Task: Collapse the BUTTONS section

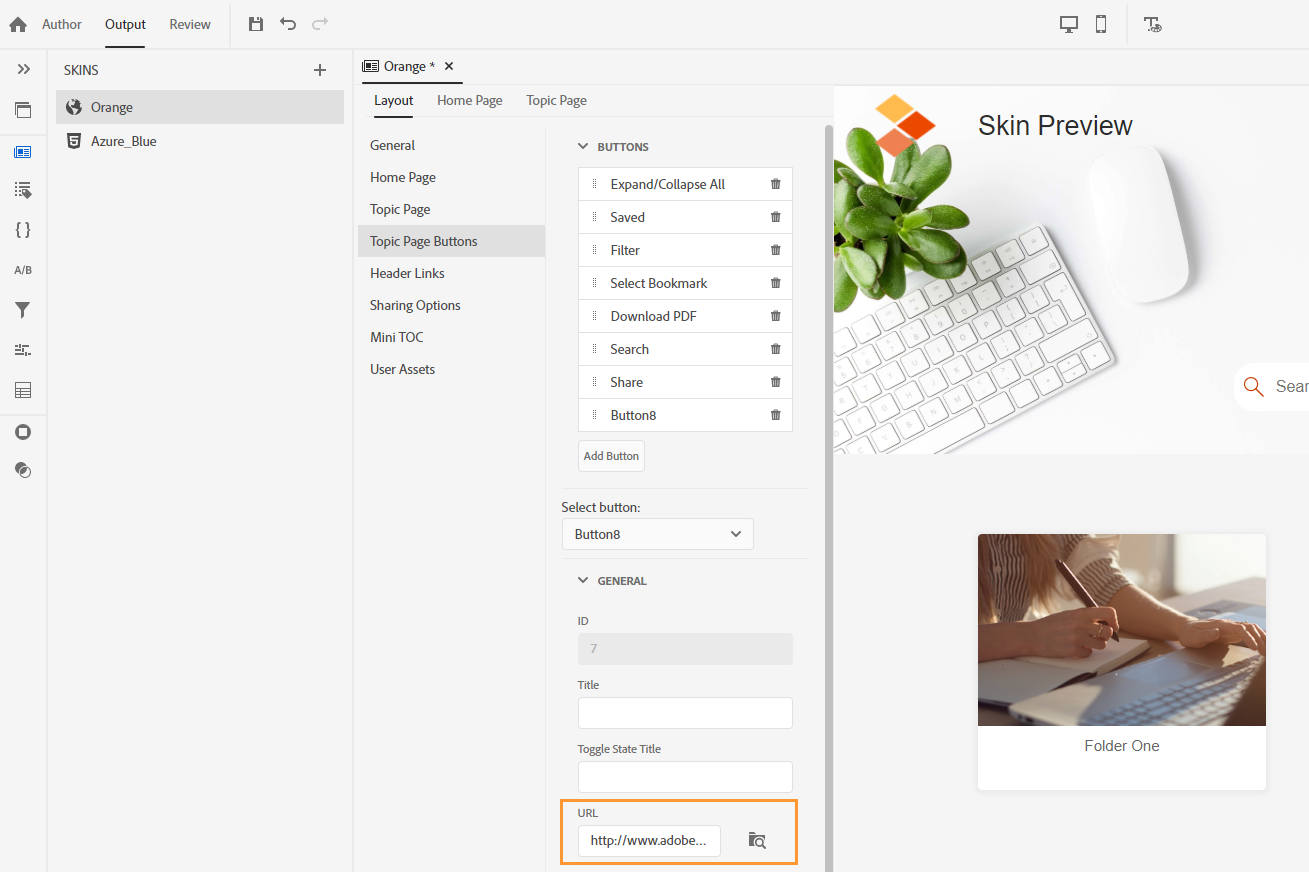Action: point(583,147)
